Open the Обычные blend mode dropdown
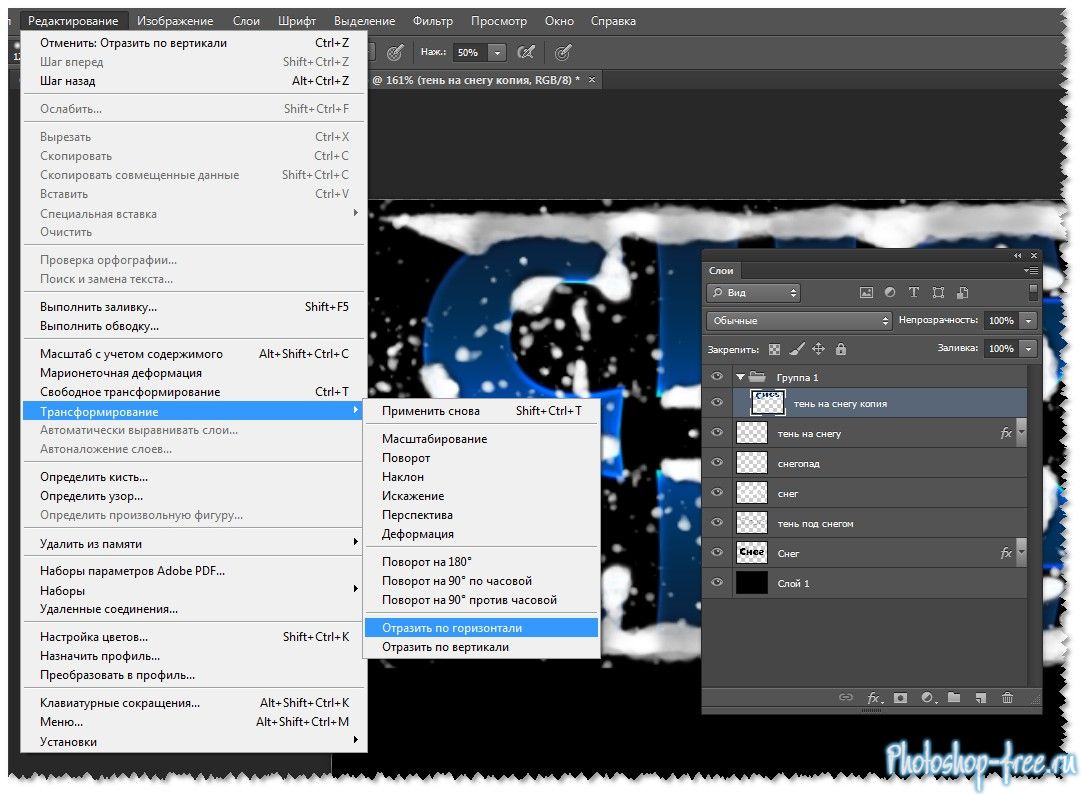 click(798, 321)
